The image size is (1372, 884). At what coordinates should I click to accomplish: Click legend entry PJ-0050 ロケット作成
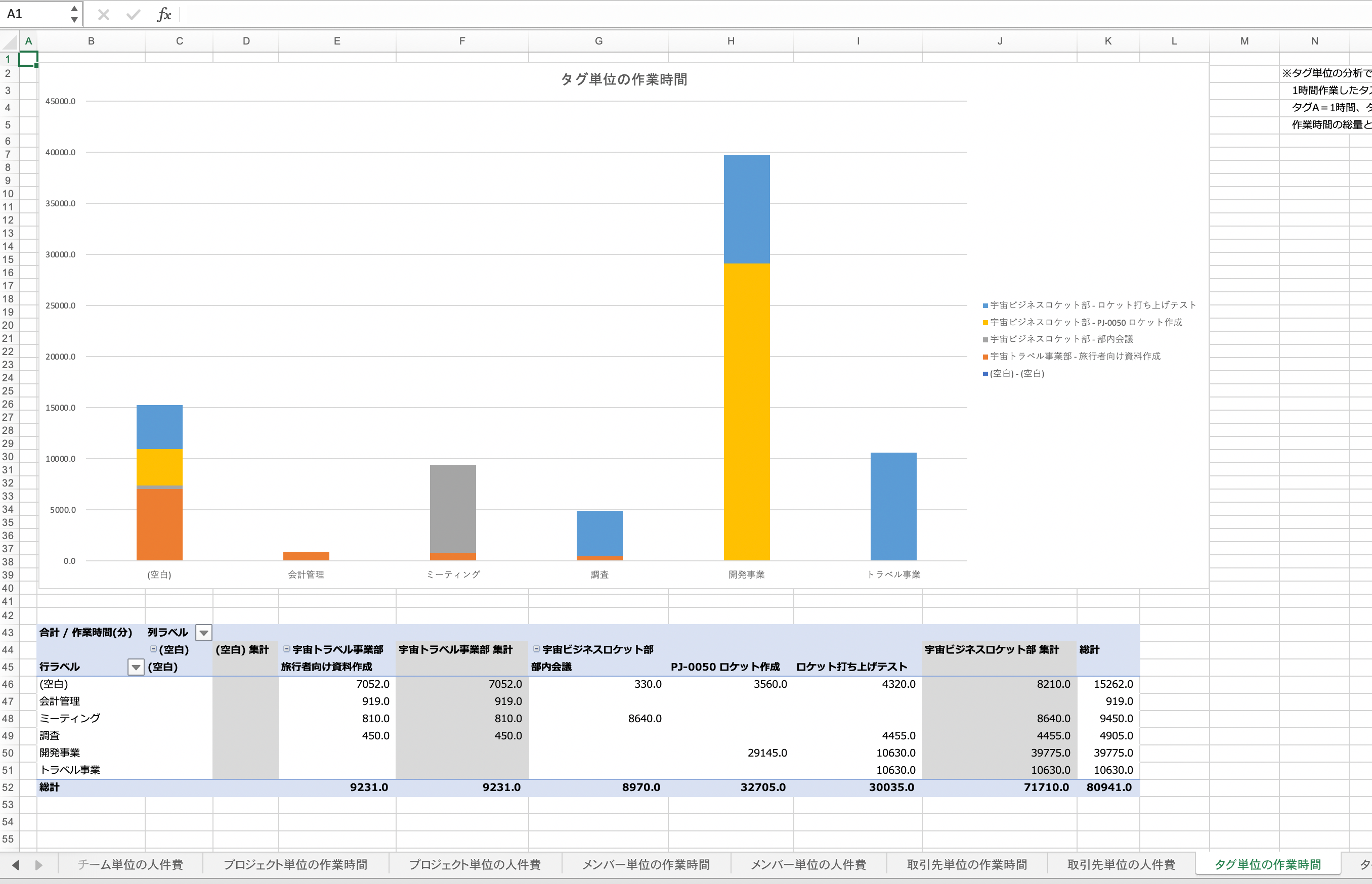click(1085, 322)
